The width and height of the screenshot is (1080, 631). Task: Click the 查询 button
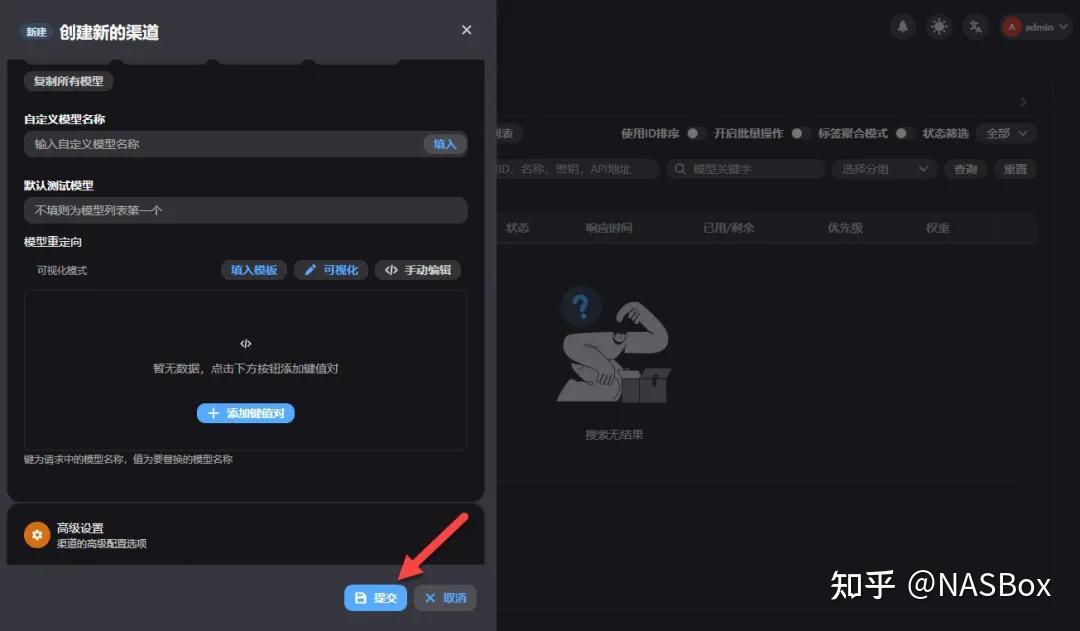[966, 169]
